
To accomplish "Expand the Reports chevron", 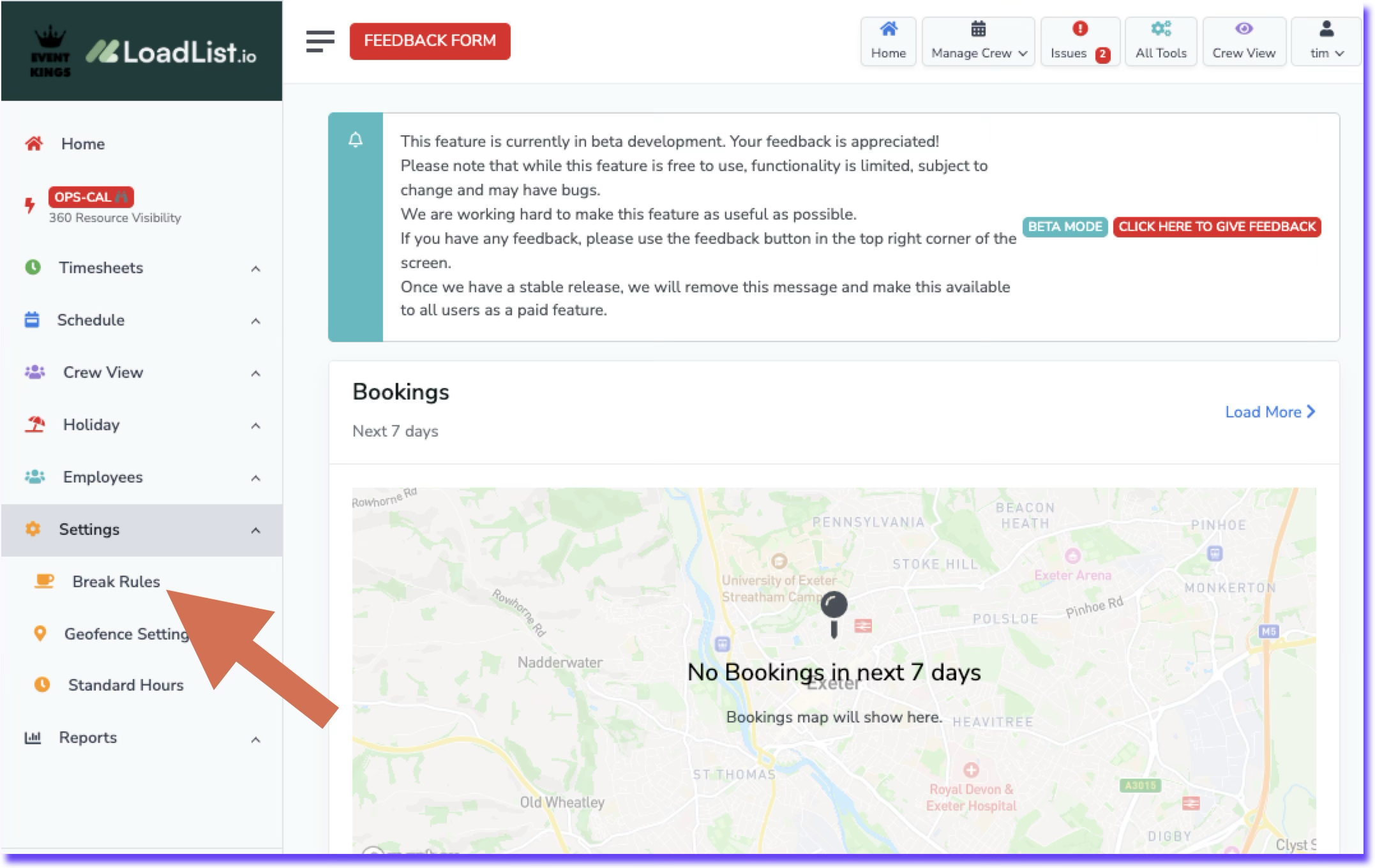I will [x=255, y=740].
